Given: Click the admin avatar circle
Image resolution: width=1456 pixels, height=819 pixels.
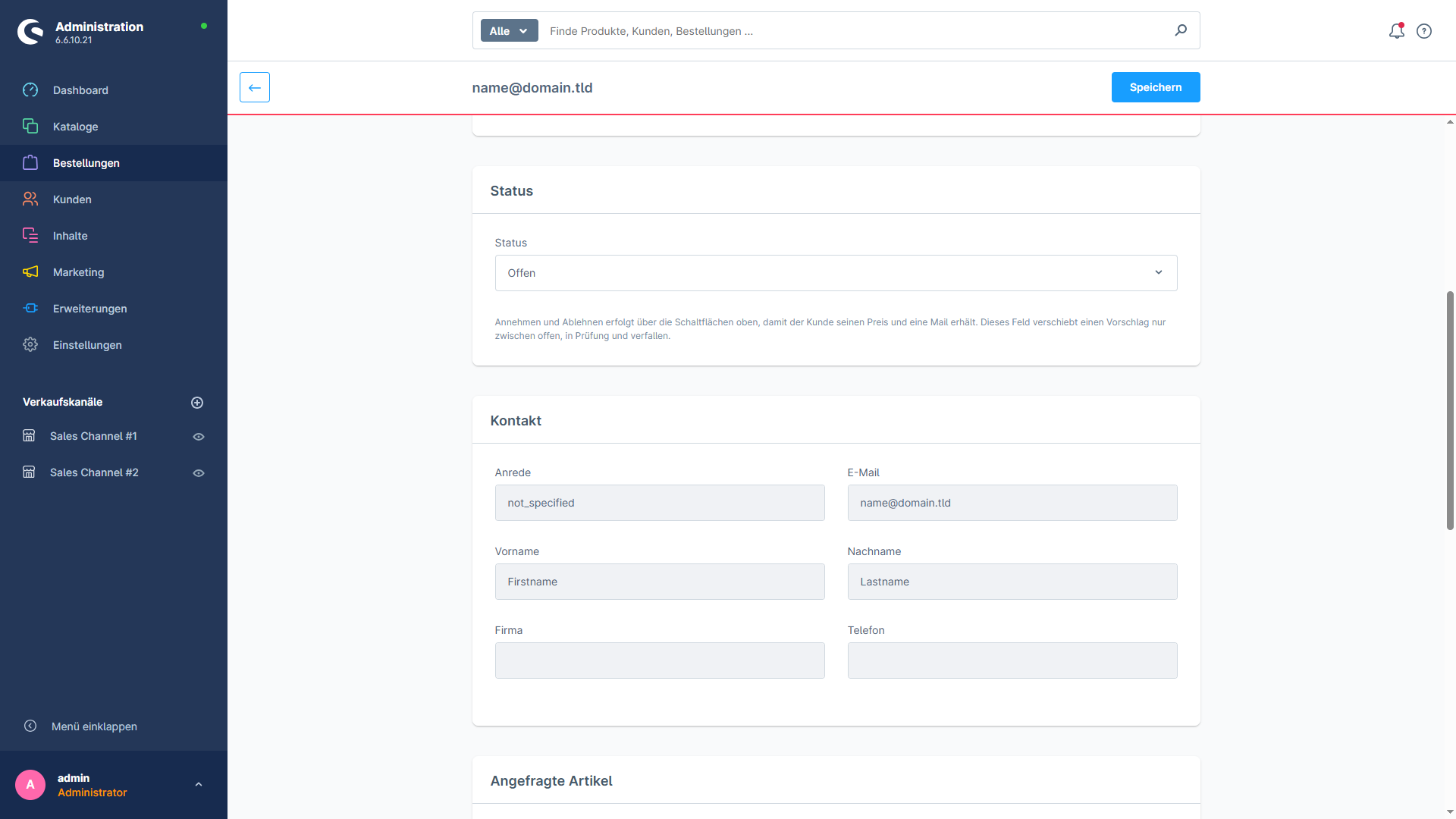Looking at the screenshot, I should click(30, 785).
